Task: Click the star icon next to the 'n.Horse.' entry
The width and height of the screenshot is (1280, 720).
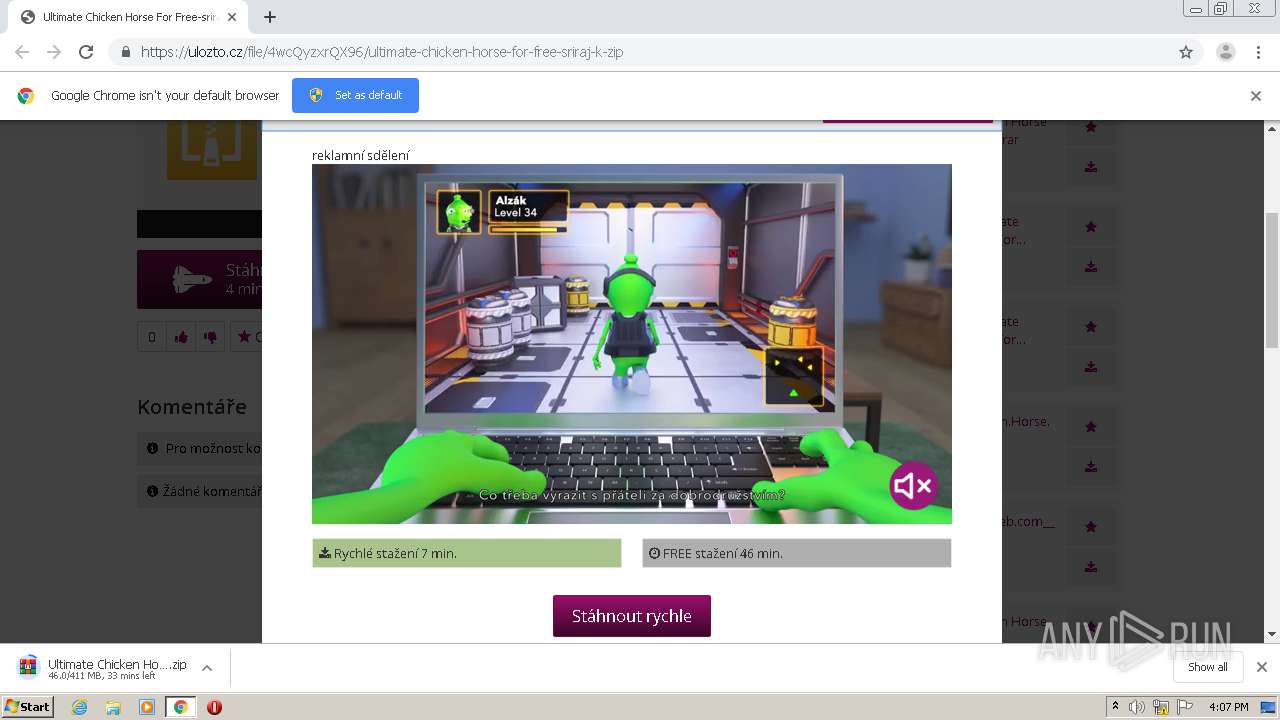Action: click(x=1091, y=427)
